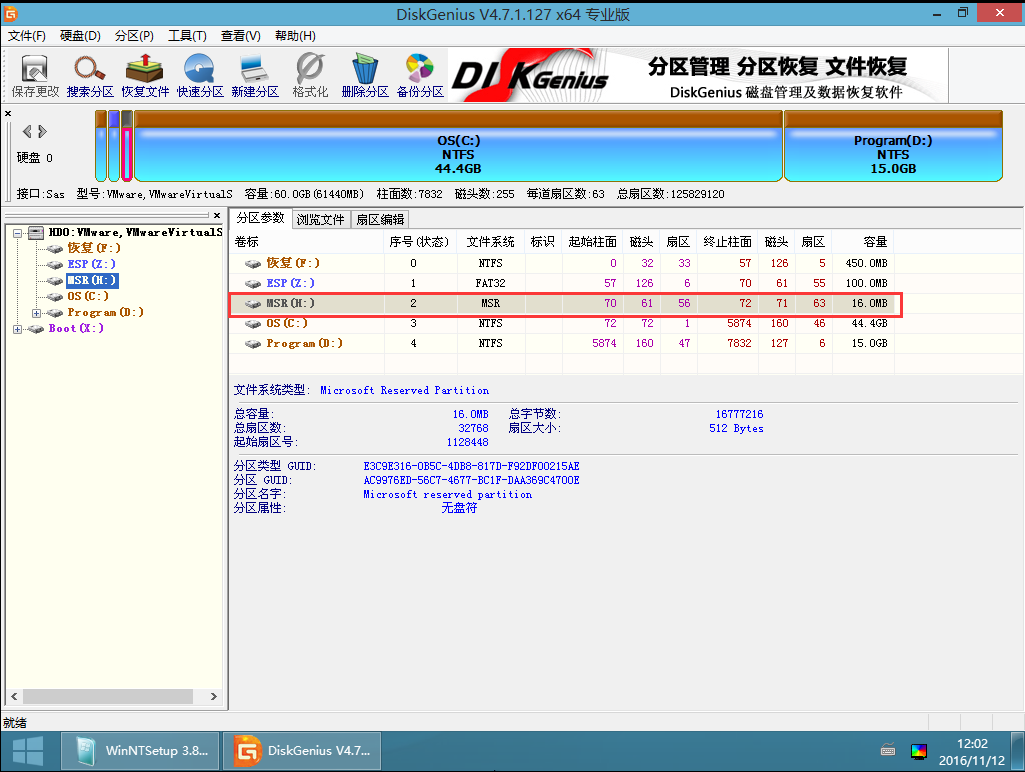Go to previous disk with left arrow
Image resolution: width=1025 pixels, height=772 pixels.
click(27, 131)
